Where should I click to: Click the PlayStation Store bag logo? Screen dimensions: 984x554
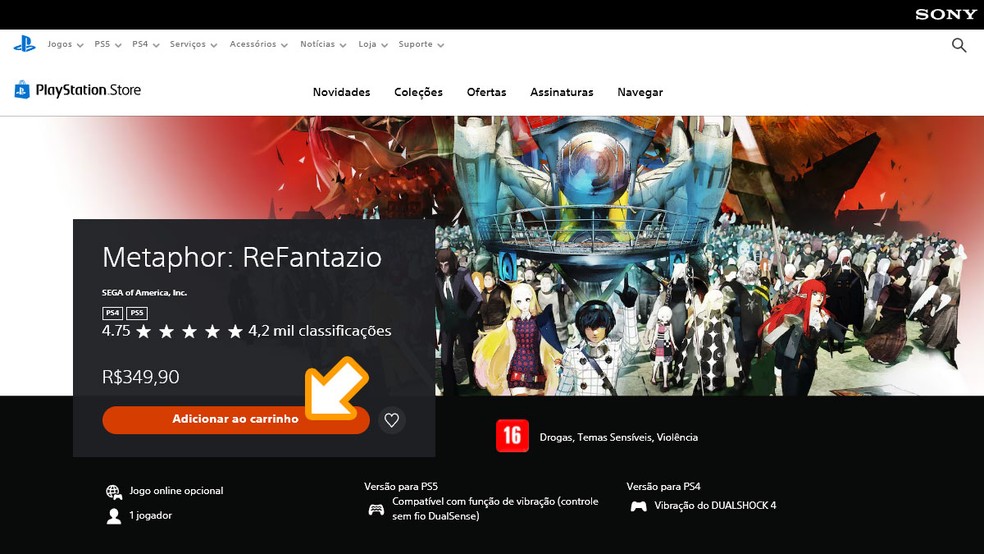(x=22, y=90)
